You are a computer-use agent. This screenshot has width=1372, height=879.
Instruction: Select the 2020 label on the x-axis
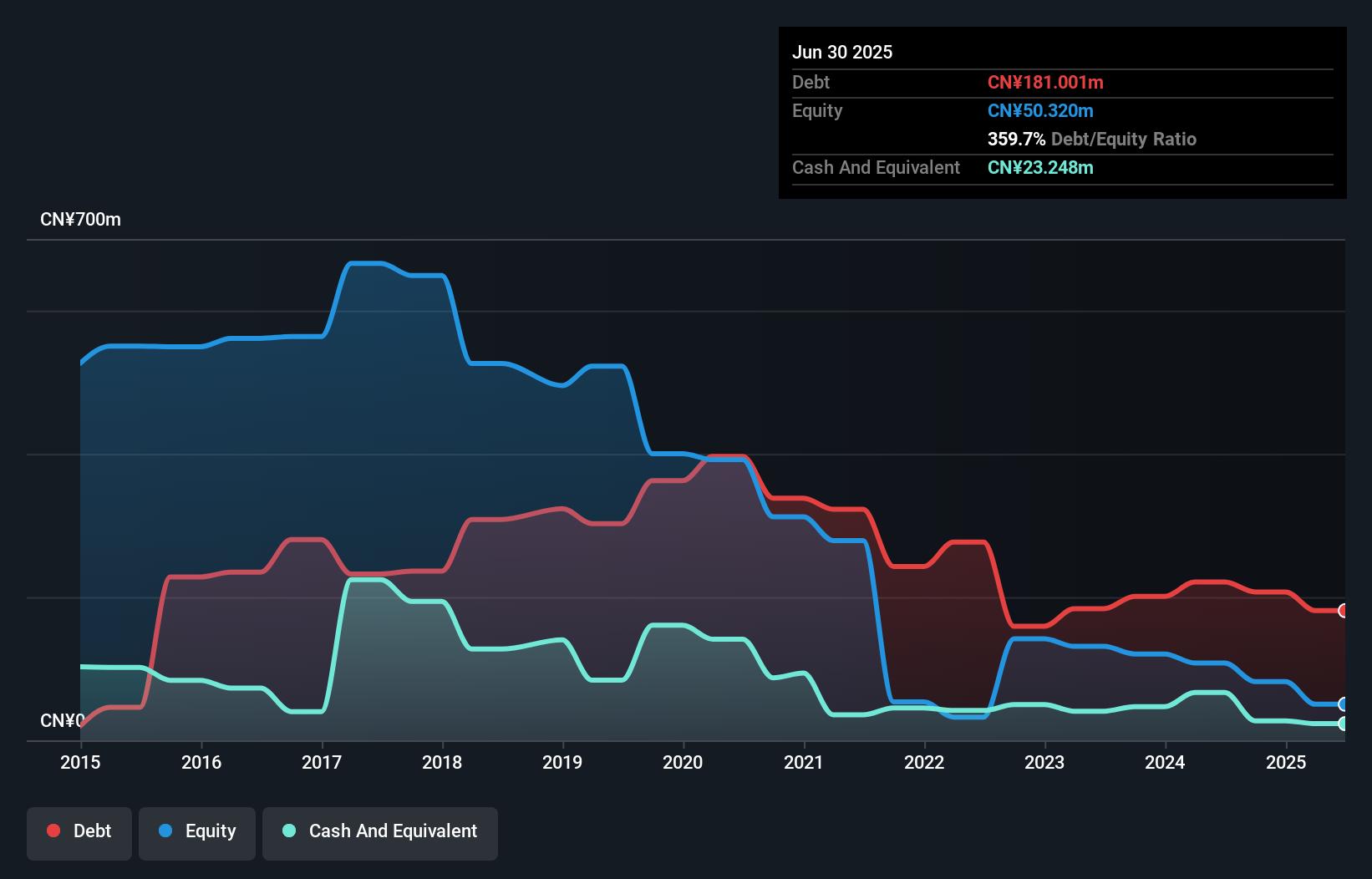click(x=683, y=762)
